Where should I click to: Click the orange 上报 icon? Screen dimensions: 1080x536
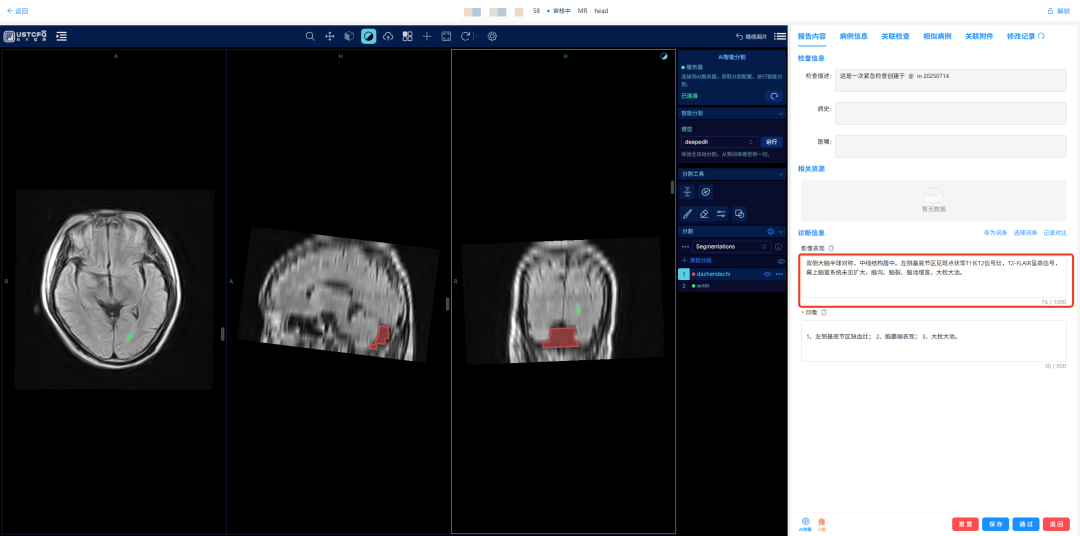point(821,524)
